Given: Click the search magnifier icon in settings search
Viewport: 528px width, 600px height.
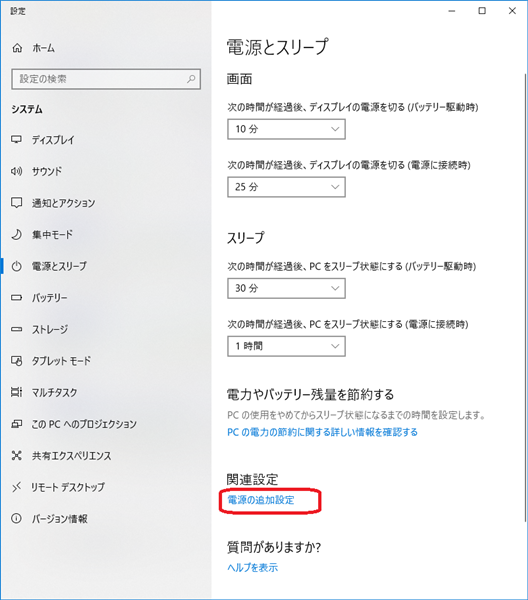Looking at the screenshot, I should tap(191, 79).
